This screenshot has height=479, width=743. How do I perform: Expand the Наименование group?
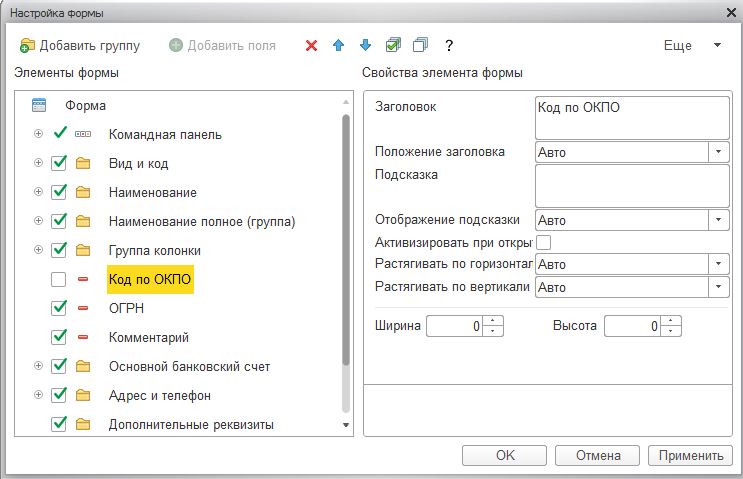[x=38, y=192]
